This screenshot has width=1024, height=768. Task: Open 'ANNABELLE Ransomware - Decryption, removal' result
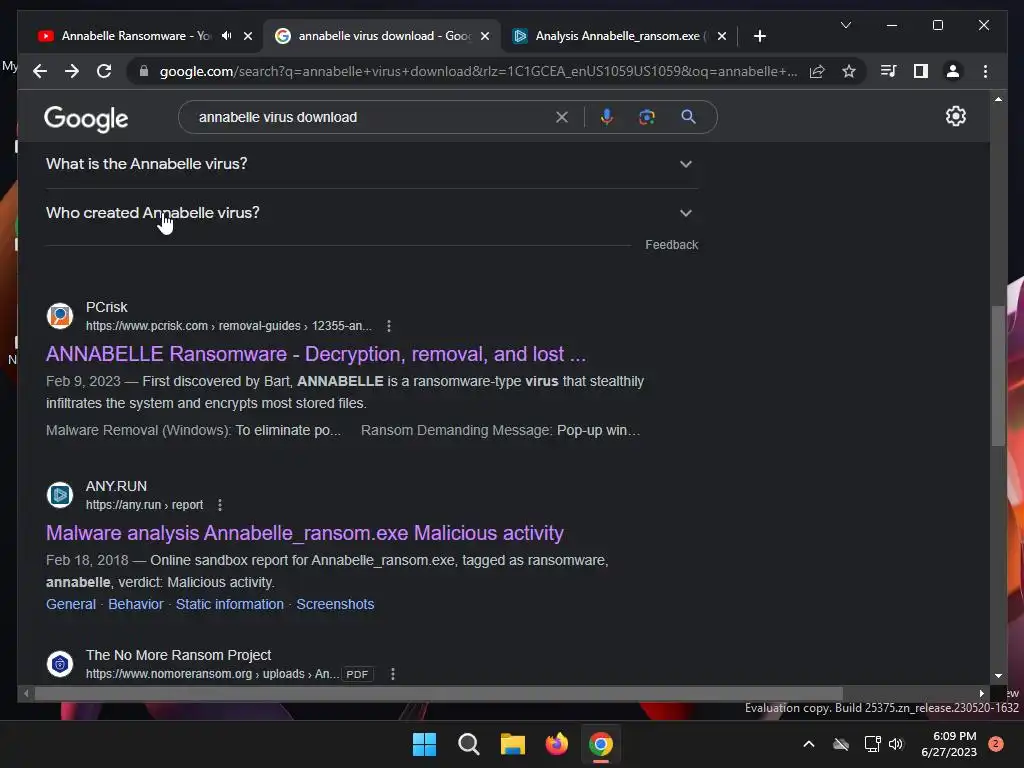coord(316,354)
